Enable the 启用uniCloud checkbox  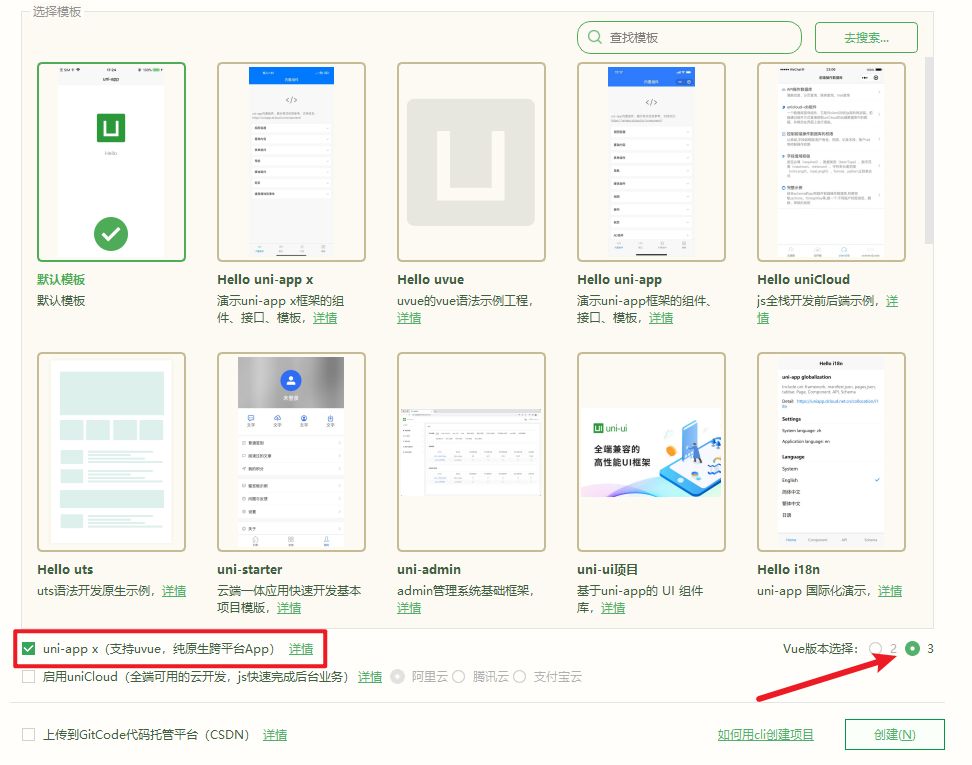coord(29,676)
